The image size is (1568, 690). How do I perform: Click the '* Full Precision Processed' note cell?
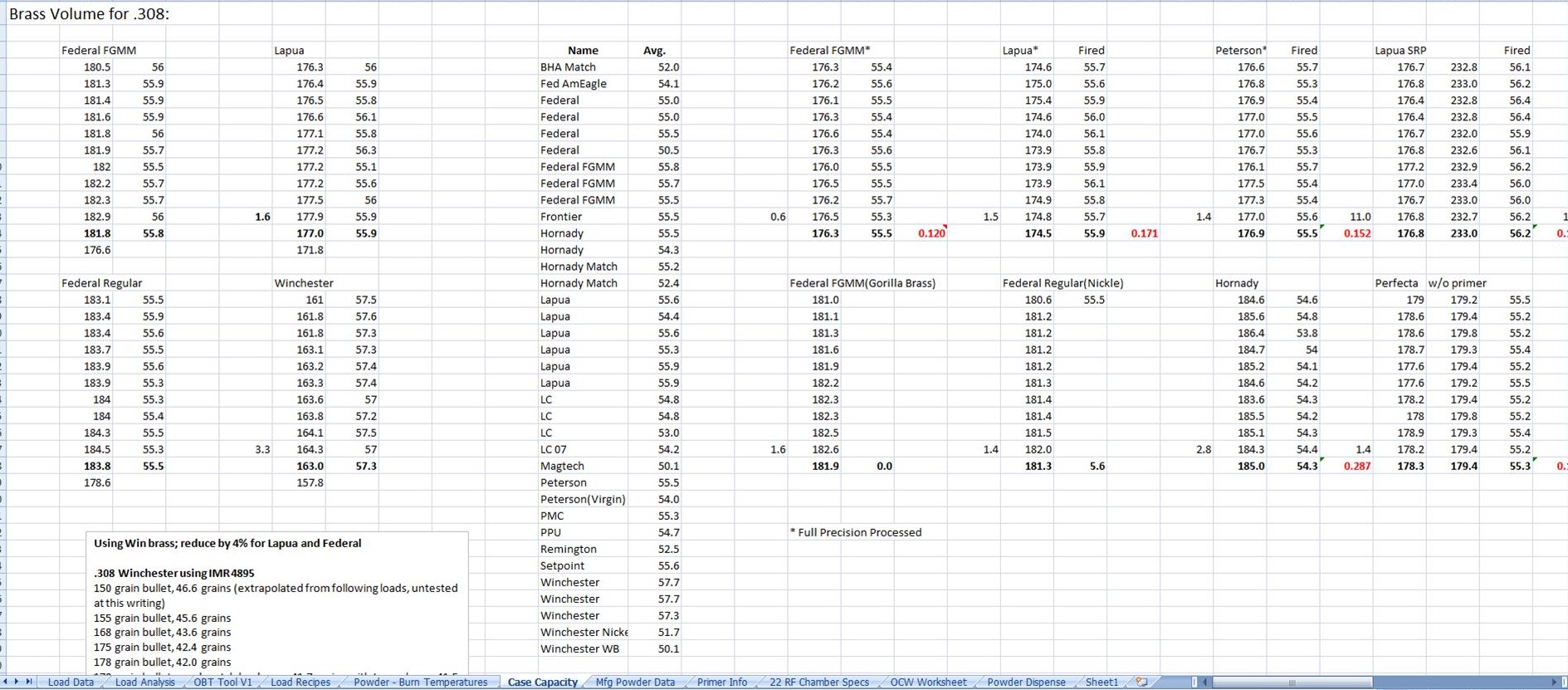point(855,532)
